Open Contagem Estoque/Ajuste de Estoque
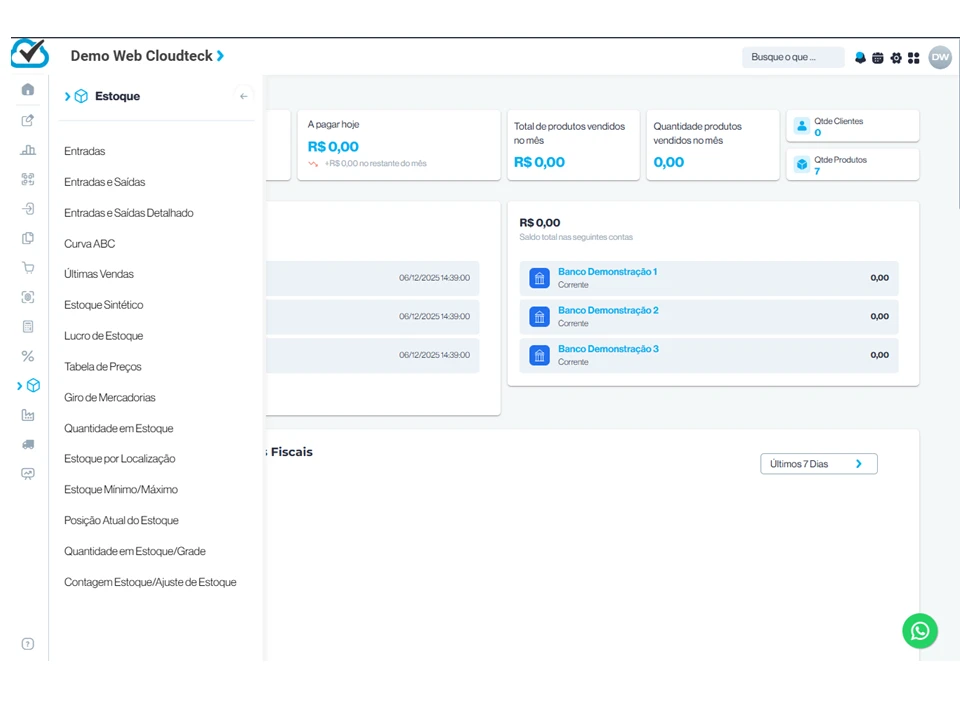960x720 pixels. tap(150, 582)
